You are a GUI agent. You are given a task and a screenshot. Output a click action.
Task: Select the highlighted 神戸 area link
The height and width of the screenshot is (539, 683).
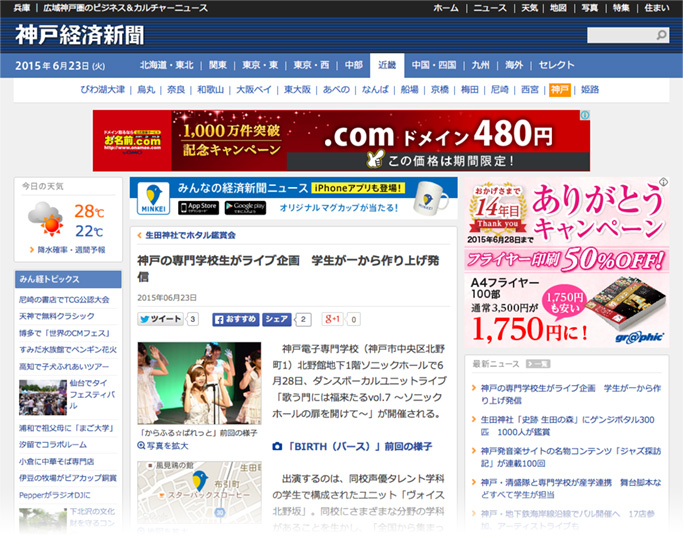[560, 89]
